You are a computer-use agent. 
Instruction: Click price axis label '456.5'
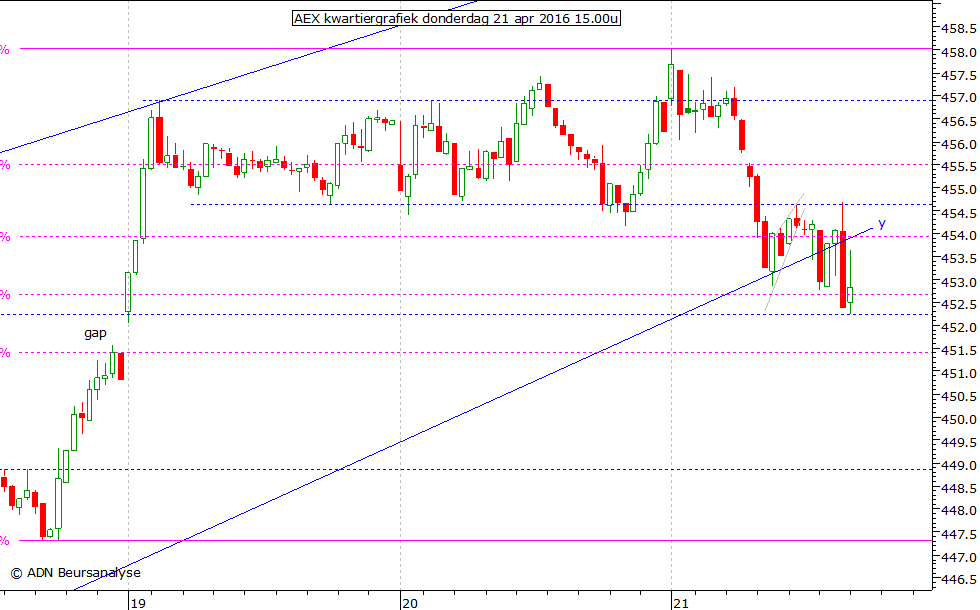pyautogui.click(x=959, y=121)
